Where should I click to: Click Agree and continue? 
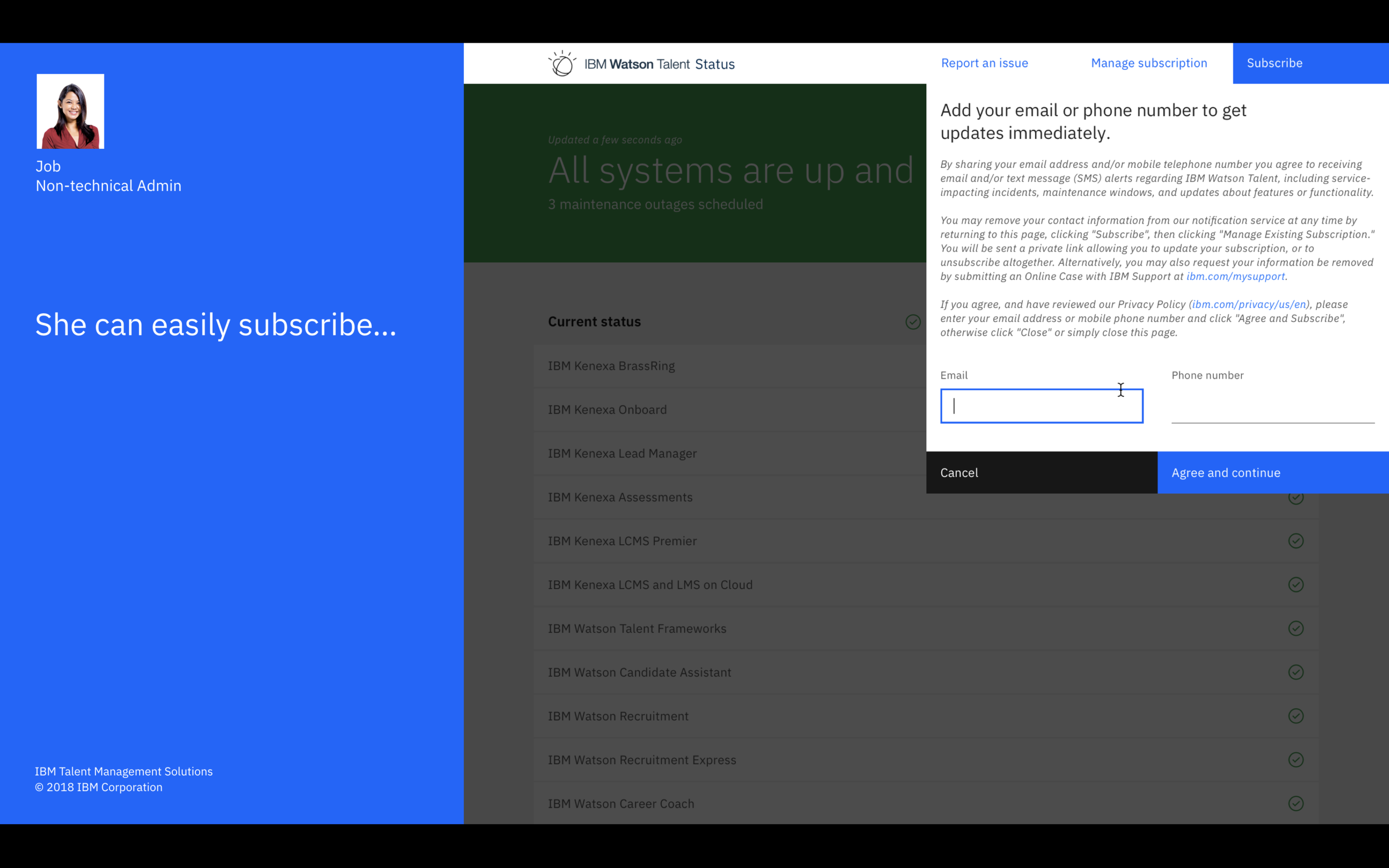(1273, 473)
